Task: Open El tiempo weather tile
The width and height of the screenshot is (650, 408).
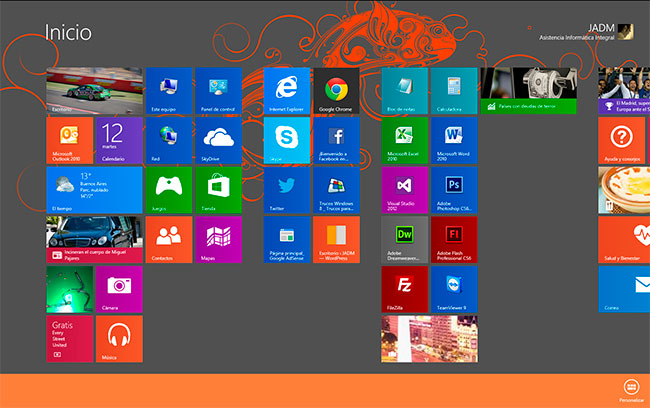Action: point(95,190)
